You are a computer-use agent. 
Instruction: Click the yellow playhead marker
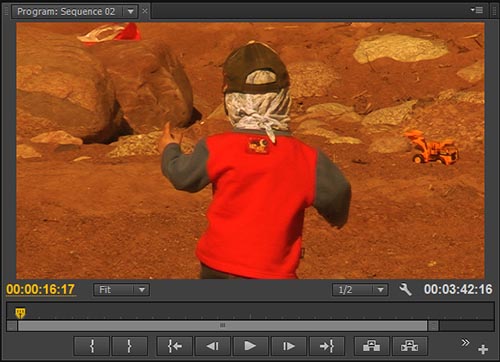20,313
